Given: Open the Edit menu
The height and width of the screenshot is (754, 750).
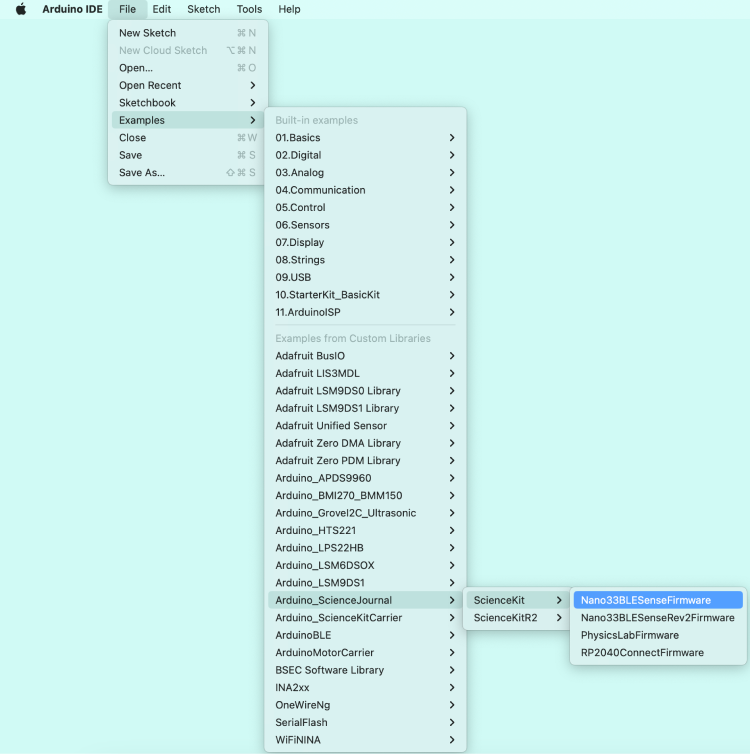Looking at the screenshot, I should click(x=161, y=9).
